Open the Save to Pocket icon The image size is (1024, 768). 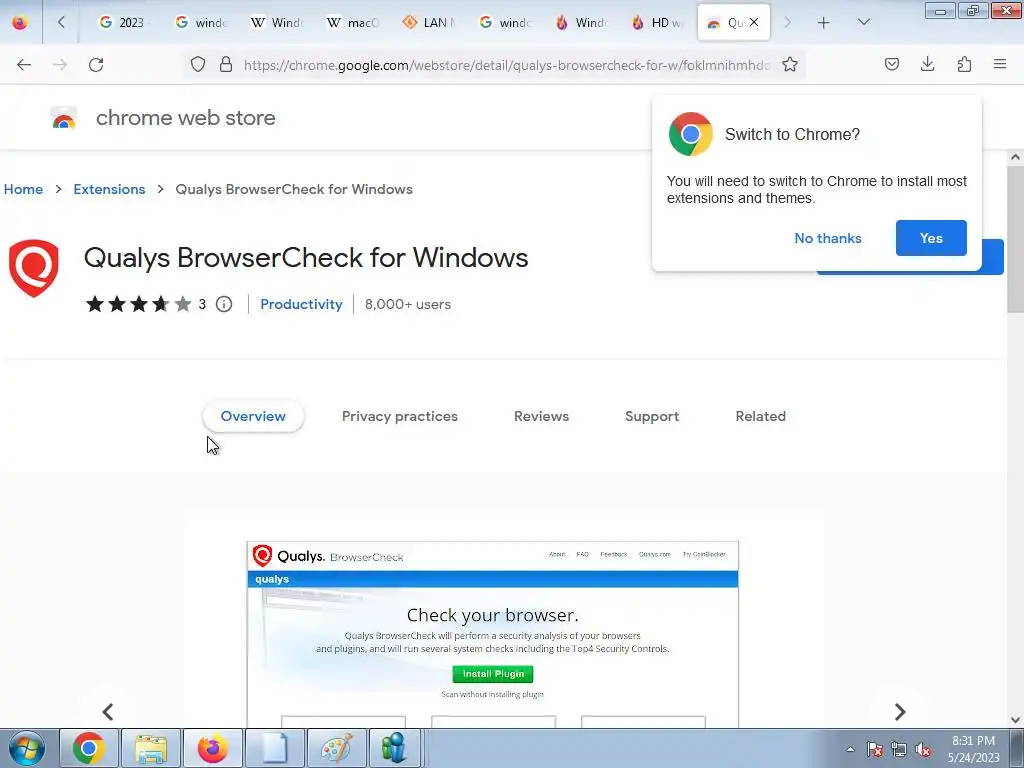891,64
